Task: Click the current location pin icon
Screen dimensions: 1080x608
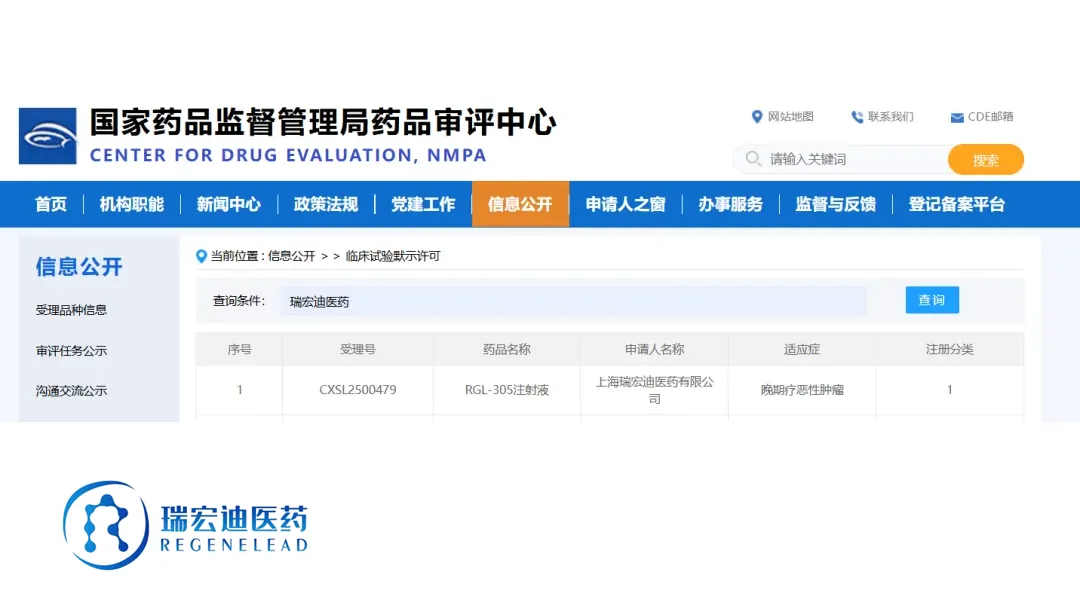Action: point(201,256)
